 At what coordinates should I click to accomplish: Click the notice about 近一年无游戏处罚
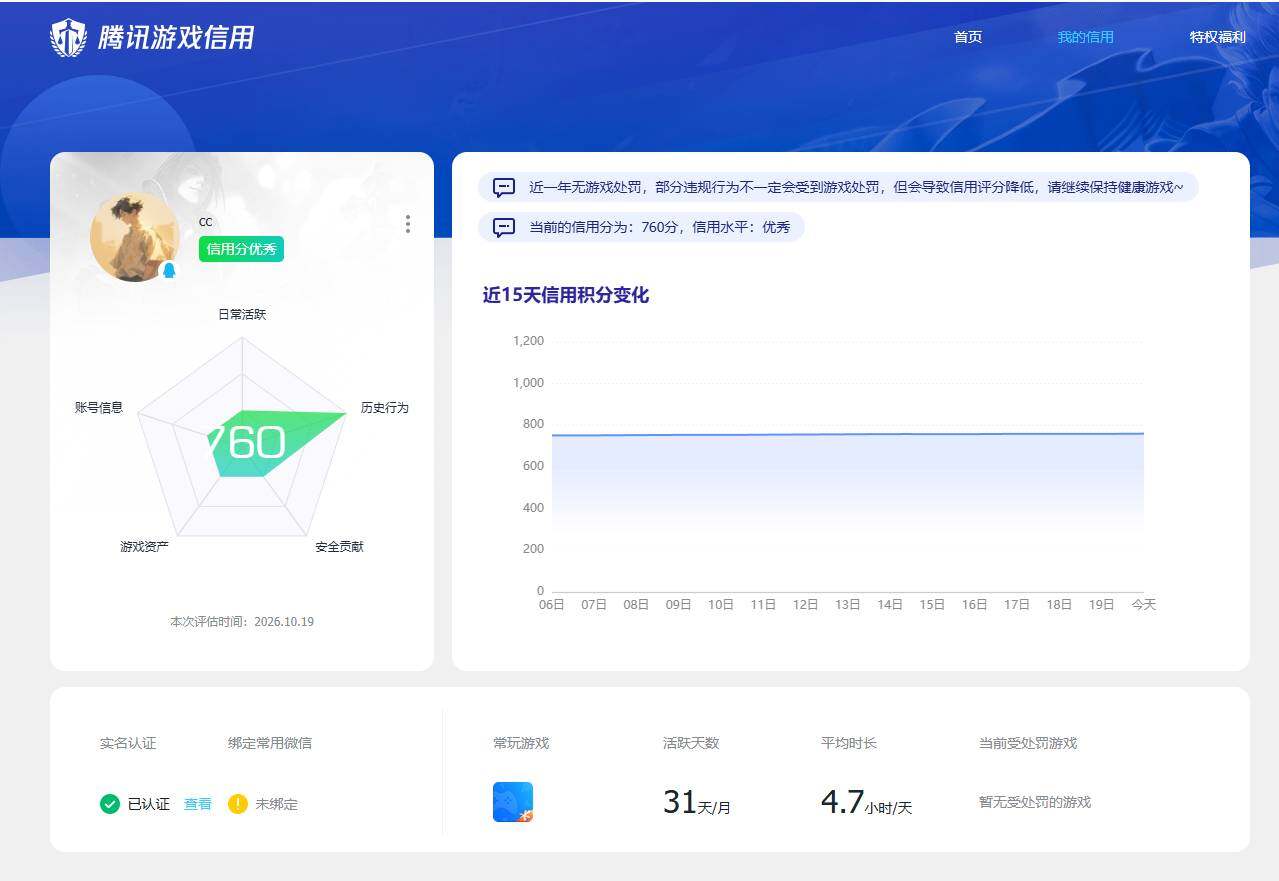coord(838,187)
